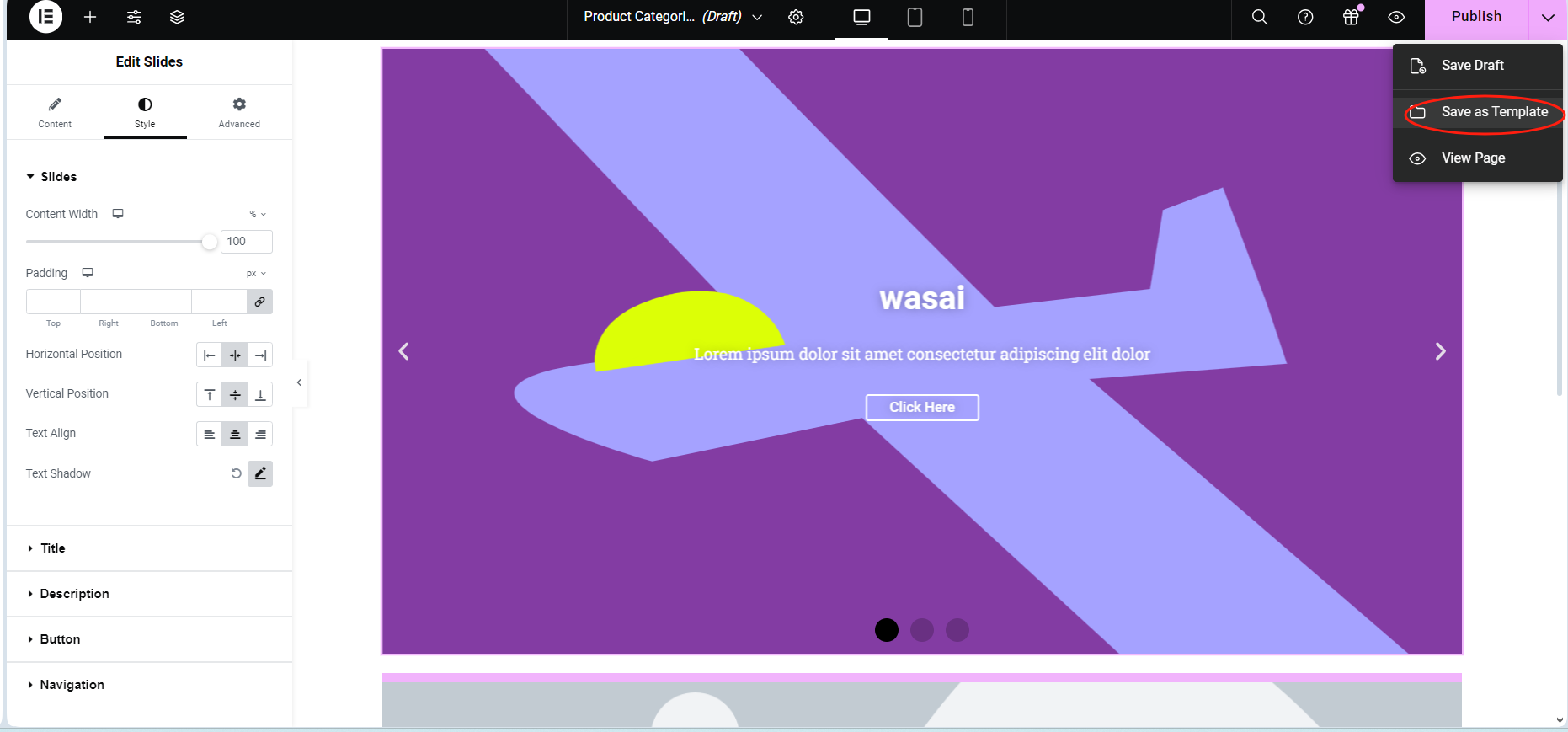Change Padding unit px dropdown
Image resolution: width=1568 pixels, height=732 pixels.
(x=256, y=274)
